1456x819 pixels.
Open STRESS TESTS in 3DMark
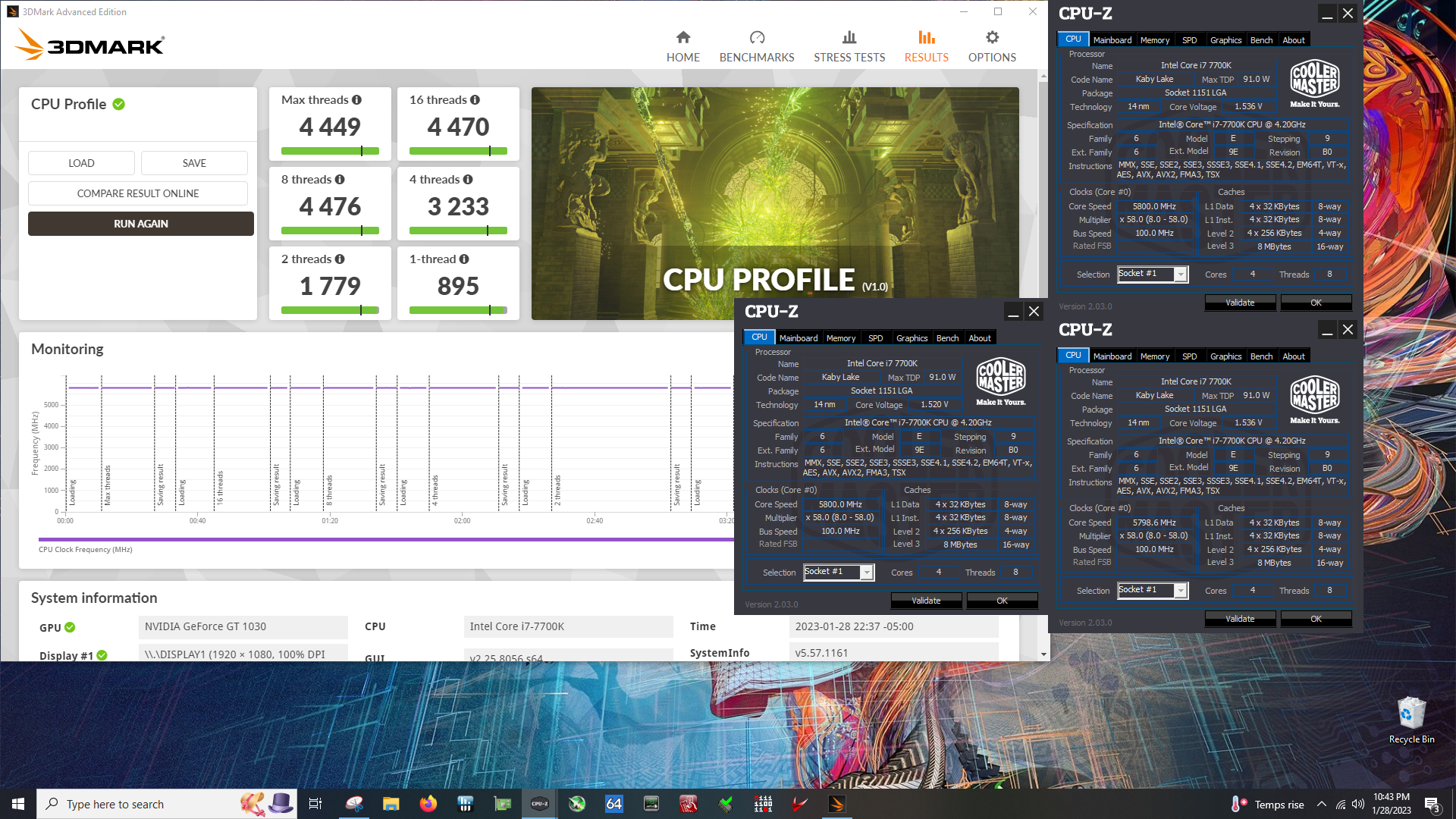click(x=849, y=46)
